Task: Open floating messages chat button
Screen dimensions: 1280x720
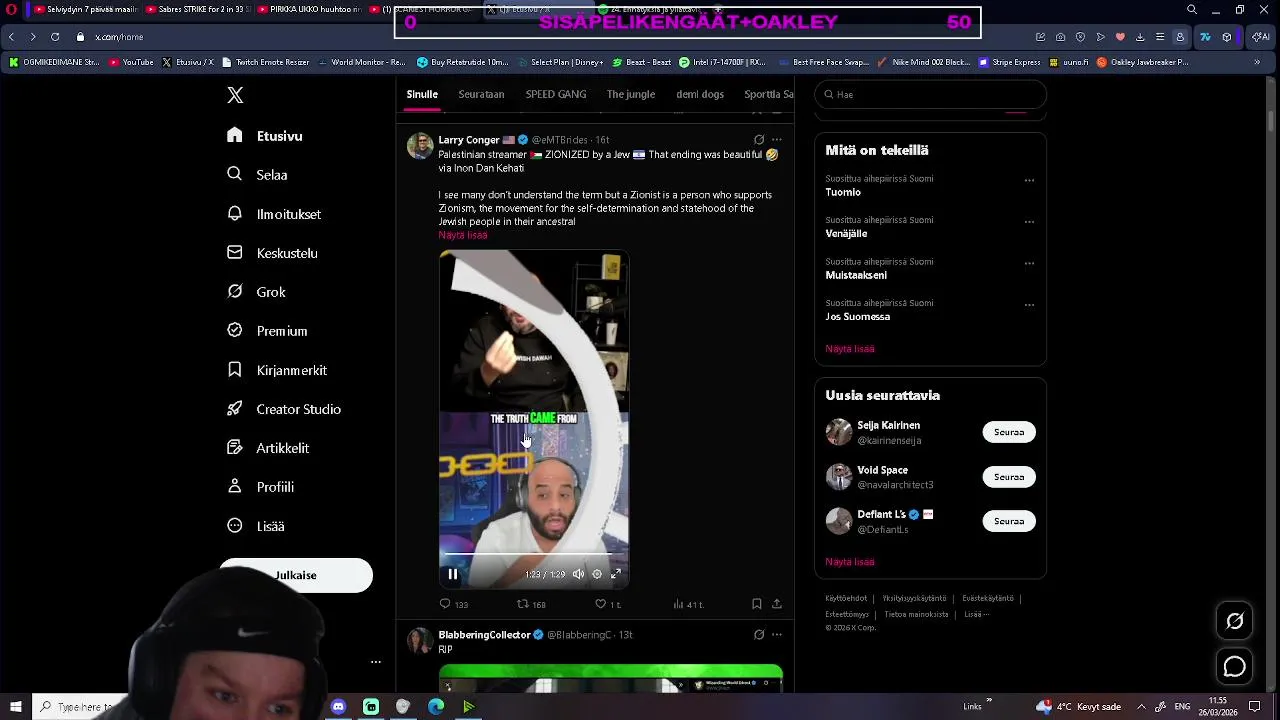Action: (1235, 667)
